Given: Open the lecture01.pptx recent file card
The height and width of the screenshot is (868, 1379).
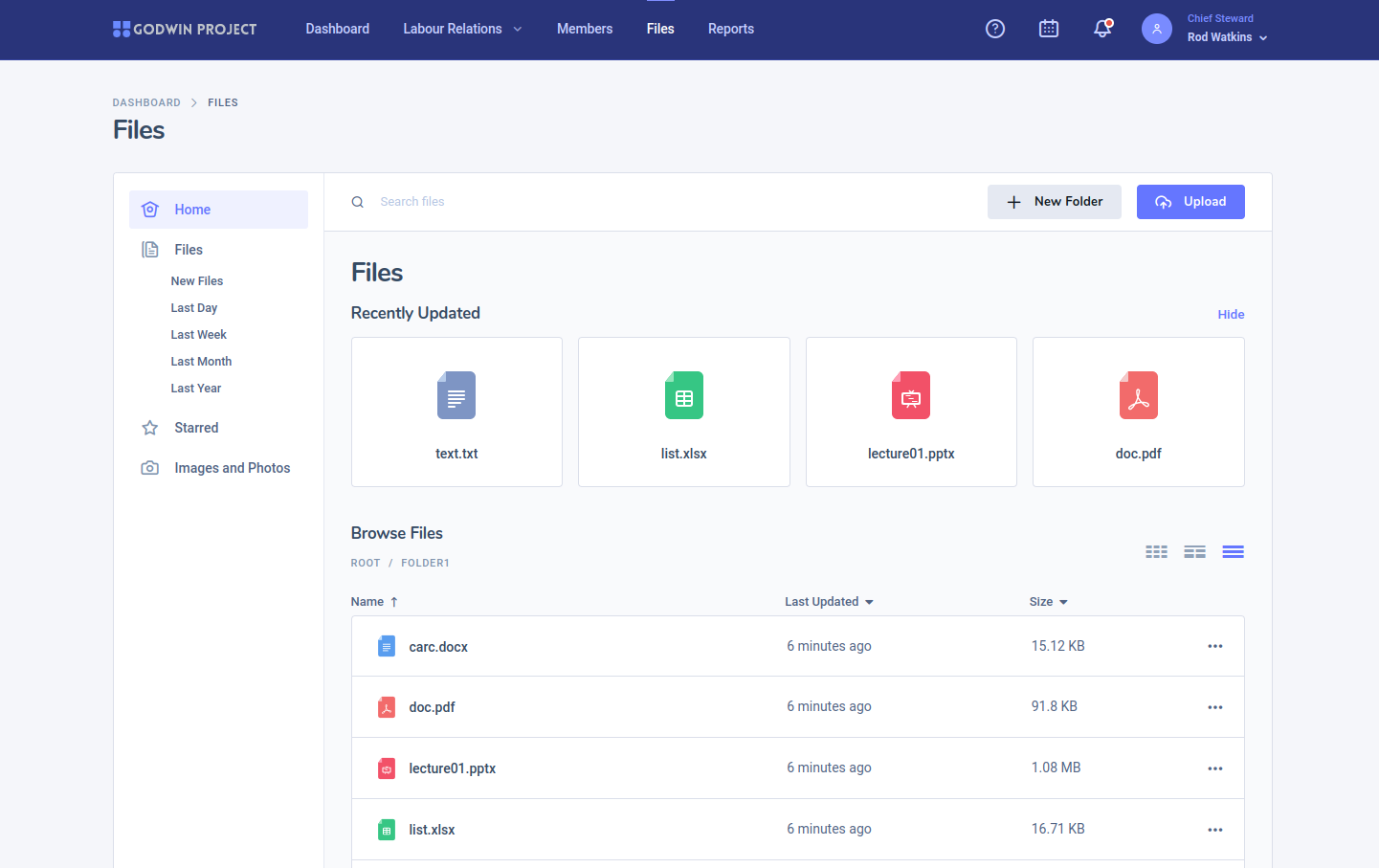Looking at the screenshot, I should pyautogui.click(x=910, y=412).
